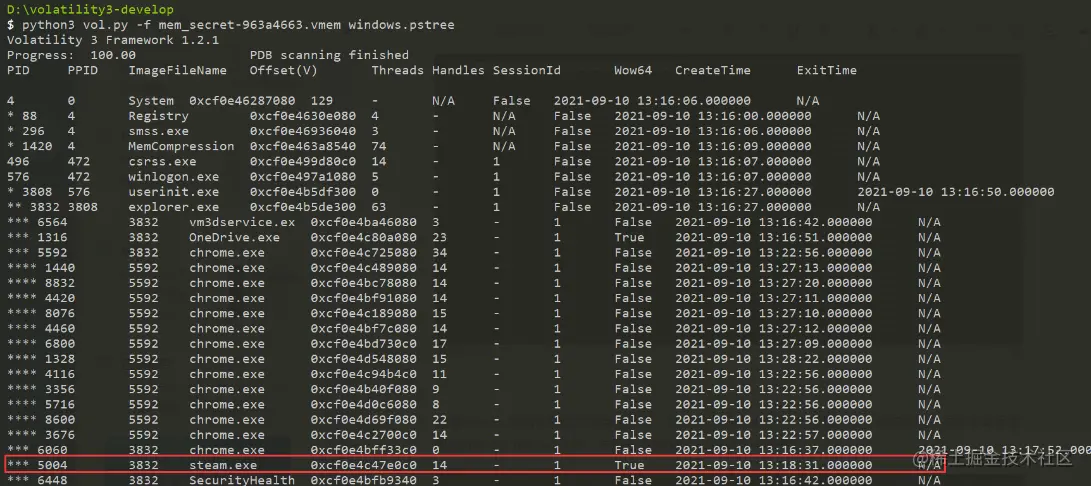Click the offset 0xcf0e4d69f080
The height and width of the screenshot is (486, 1091).
(364, 420)
